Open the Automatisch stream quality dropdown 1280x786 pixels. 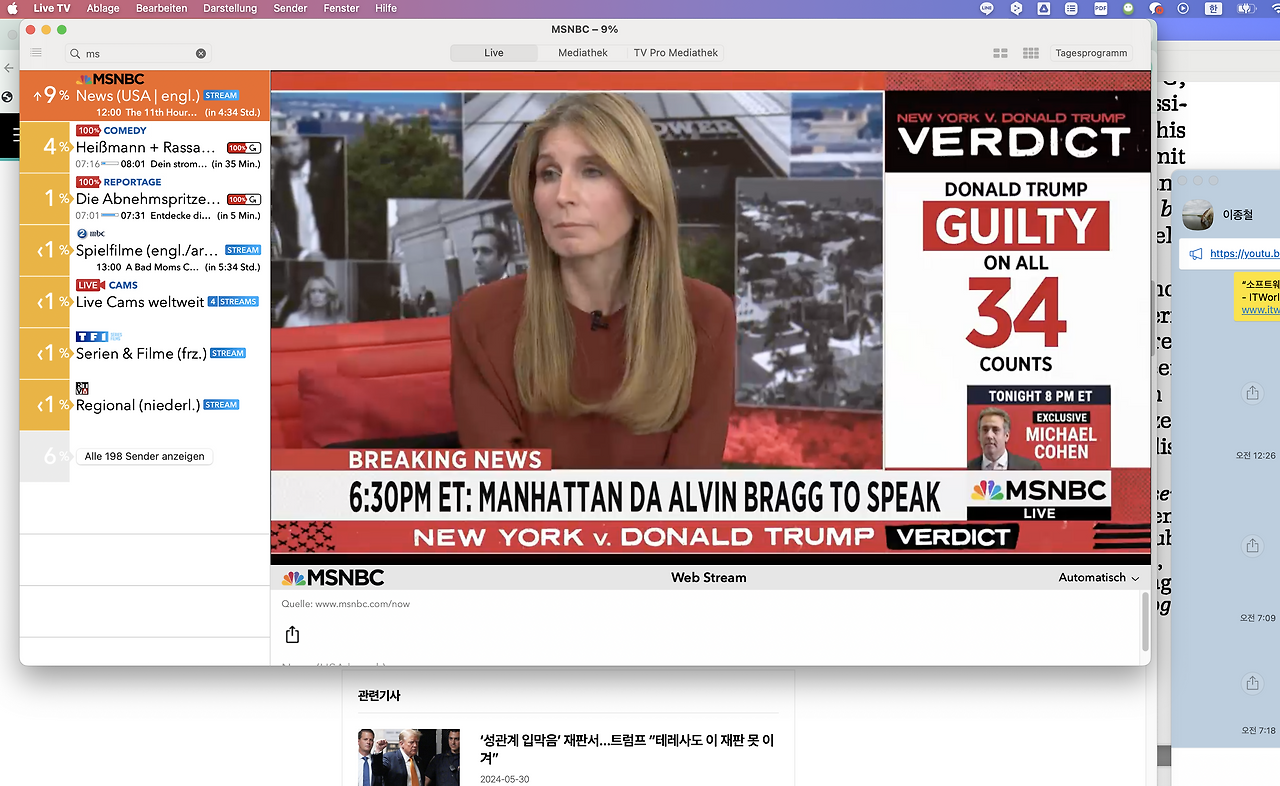(1099, 578)
